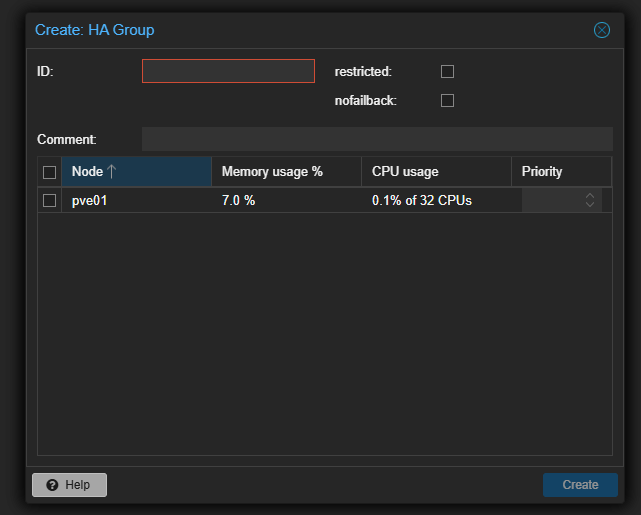Screen dimensions: 641x515
Task: Decrease pve01 priority with down arrow
Action: 590,205
